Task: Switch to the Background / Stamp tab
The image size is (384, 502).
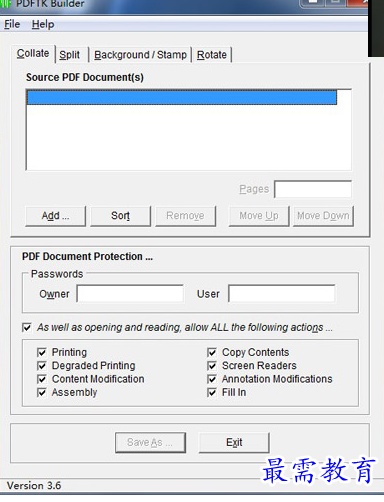Action: 140,55
